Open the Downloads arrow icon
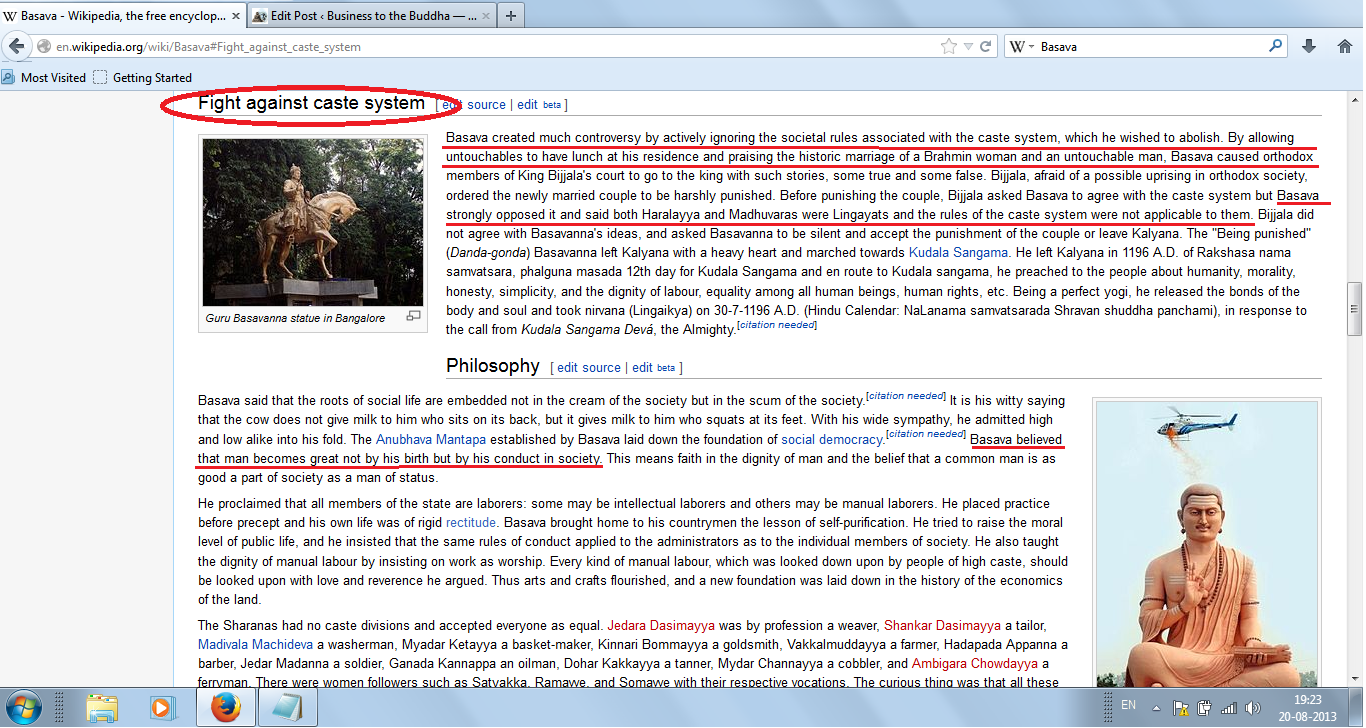The width and height of the screenshot is (1366, 728). coord(1308,46)
